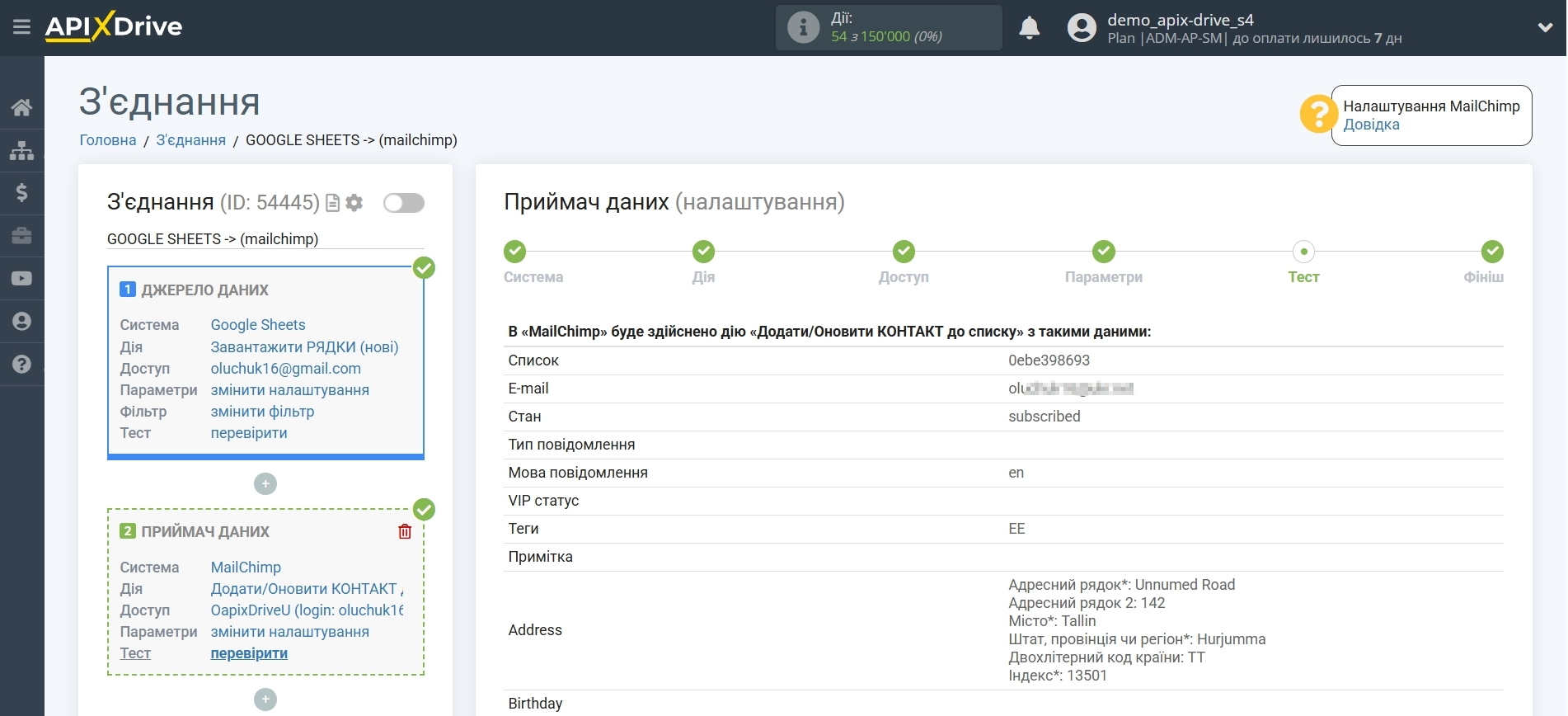The height and width of the screenshot is (716, 1568).
Task: Copy connection document icon
Action: (x=333, y=203)
